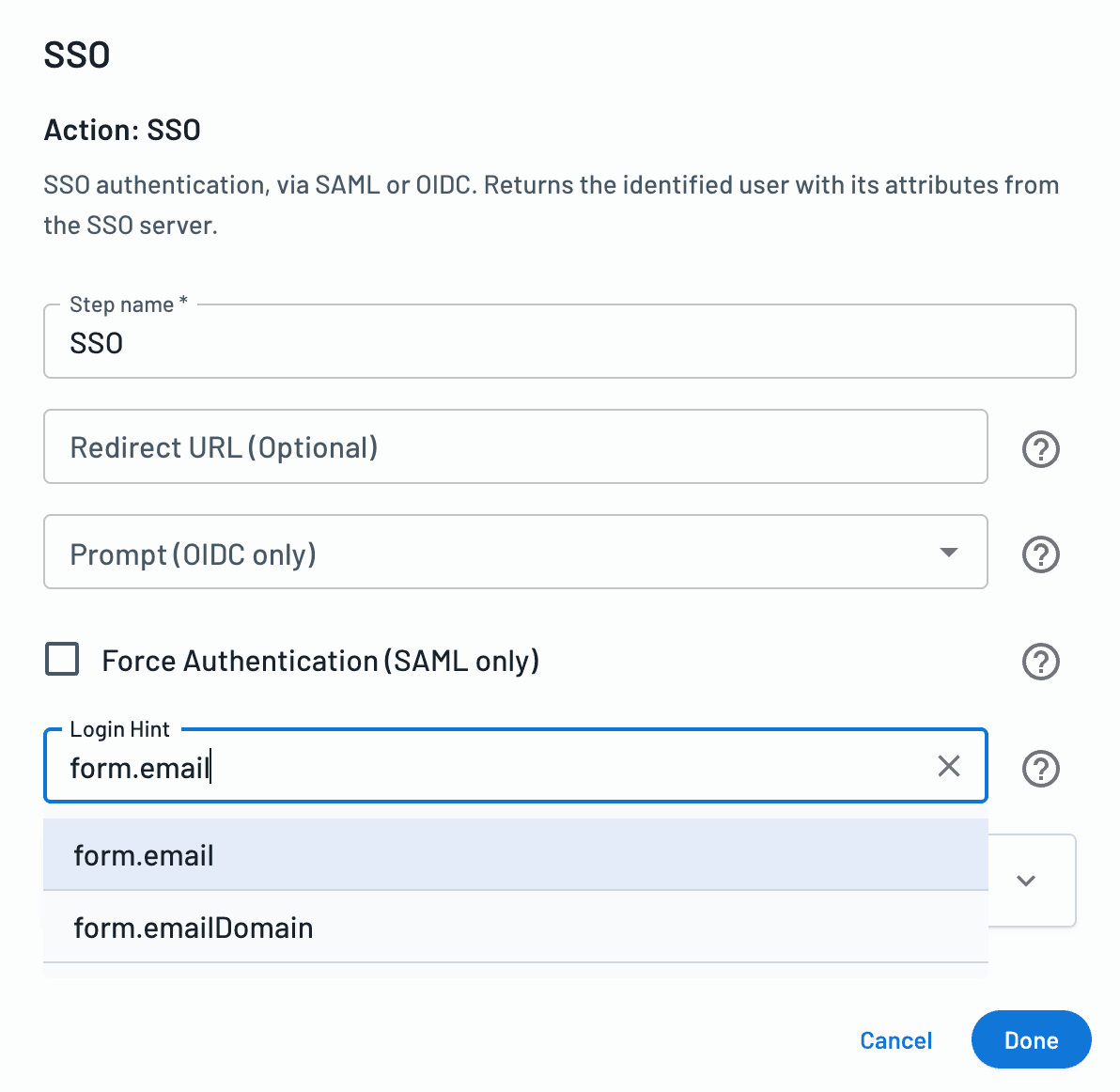Click the Done button
Screen dimensions: 1120x1092
[x=1031, y=1040]
